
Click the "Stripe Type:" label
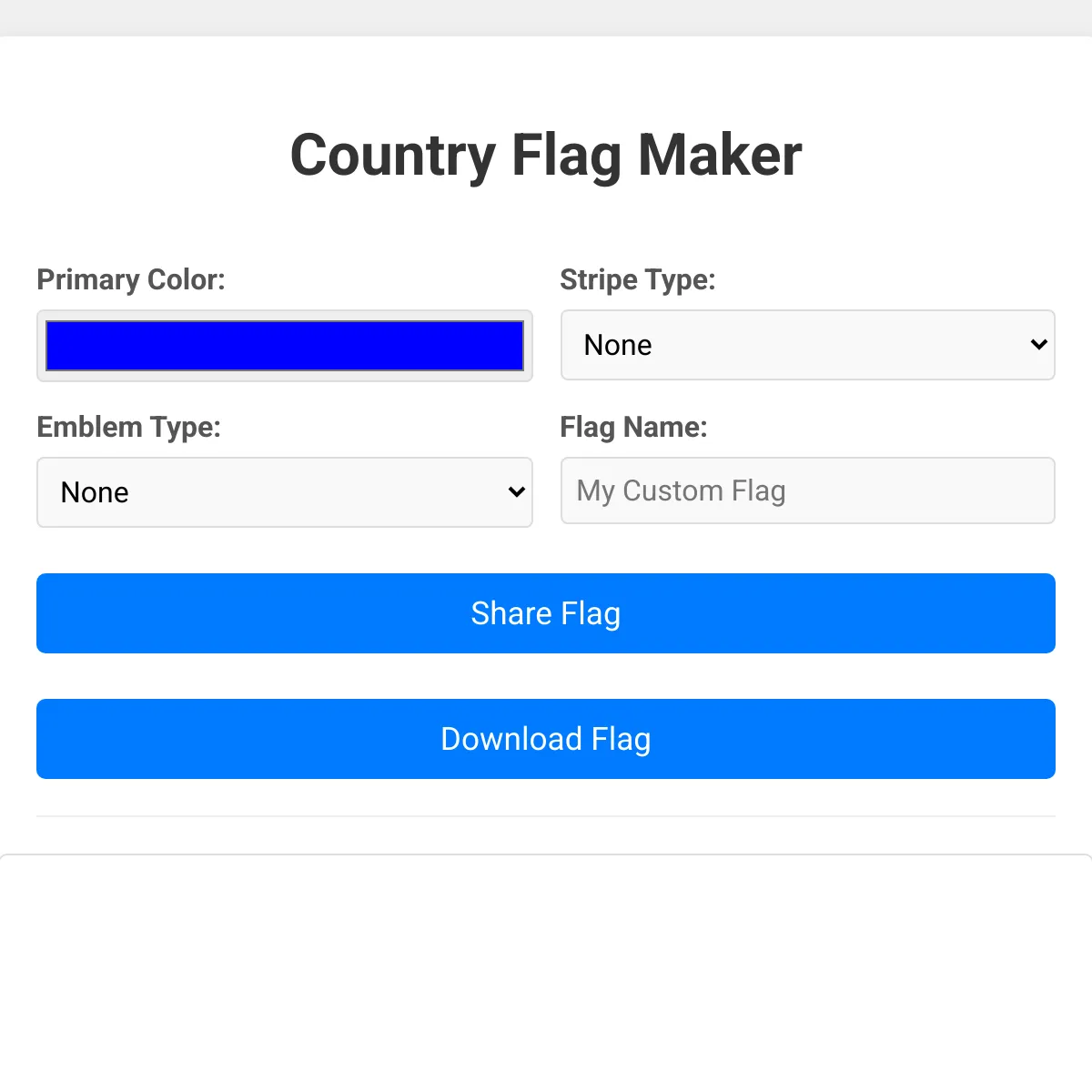tap(638, 279)
